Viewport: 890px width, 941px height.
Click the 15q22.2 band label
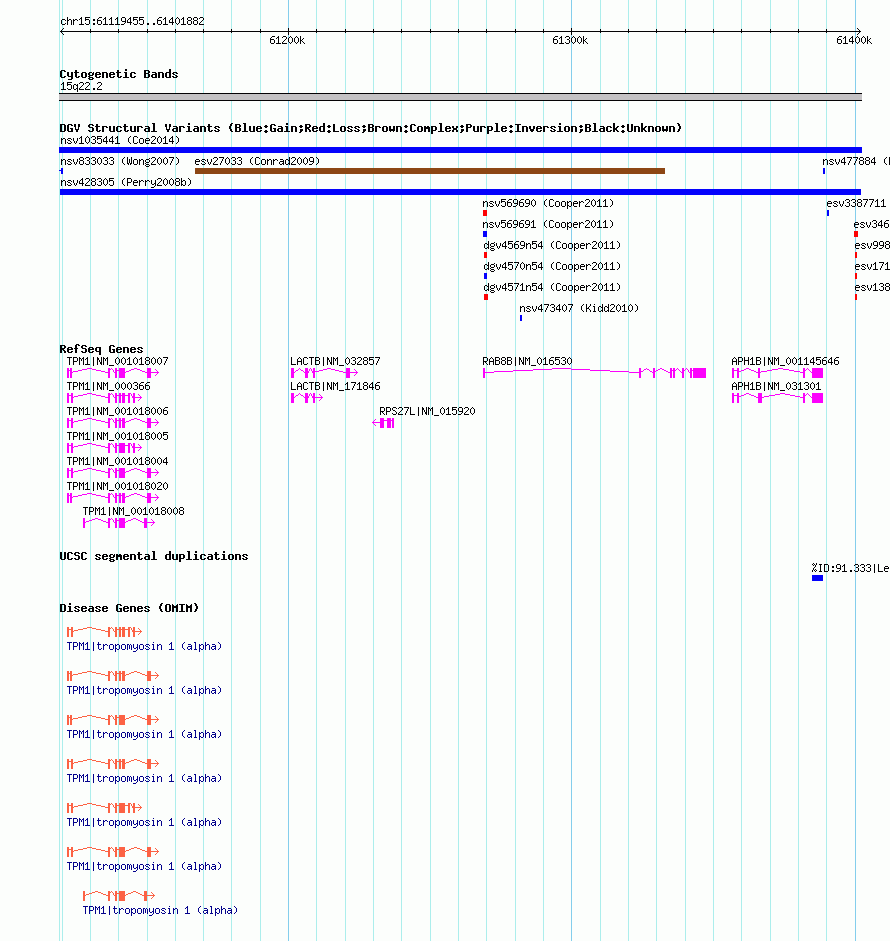81,86
